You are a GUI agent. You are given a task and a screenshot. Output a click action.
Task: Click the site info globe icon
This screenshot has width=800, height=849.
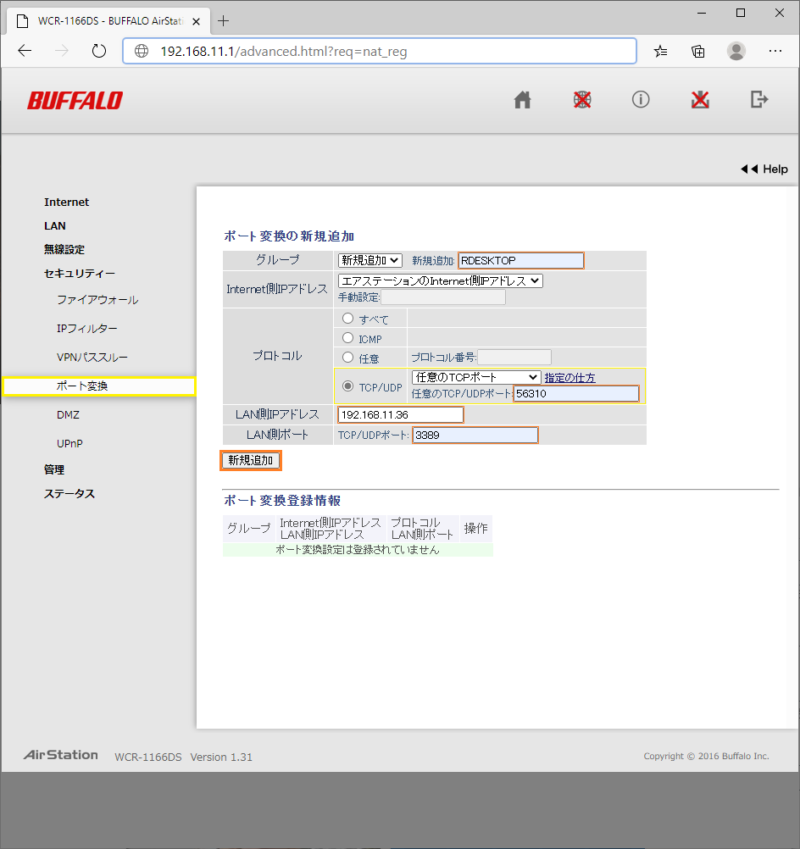[141, 51]
